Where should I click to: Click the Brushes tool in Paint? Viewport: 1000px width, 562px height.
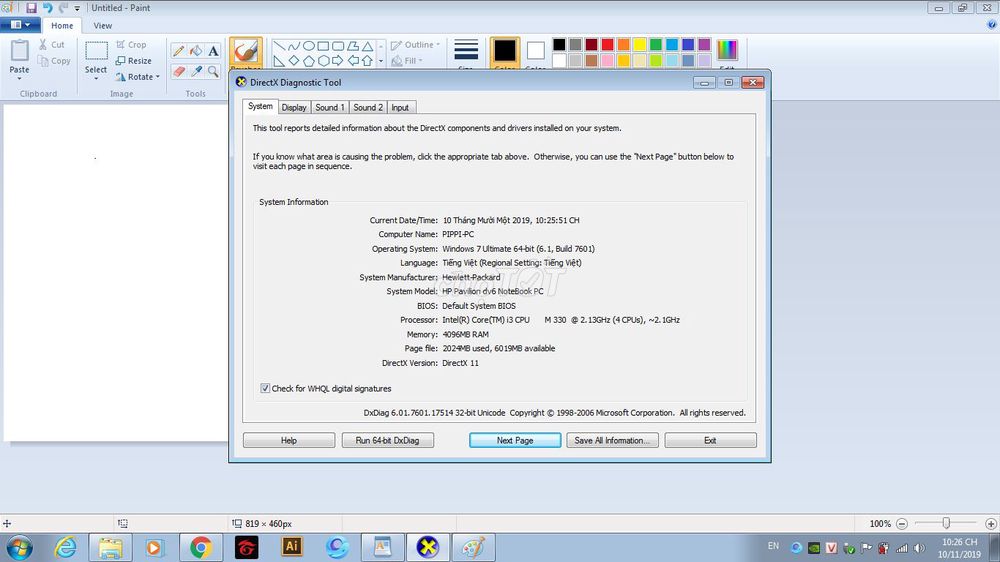click(246, 52)
